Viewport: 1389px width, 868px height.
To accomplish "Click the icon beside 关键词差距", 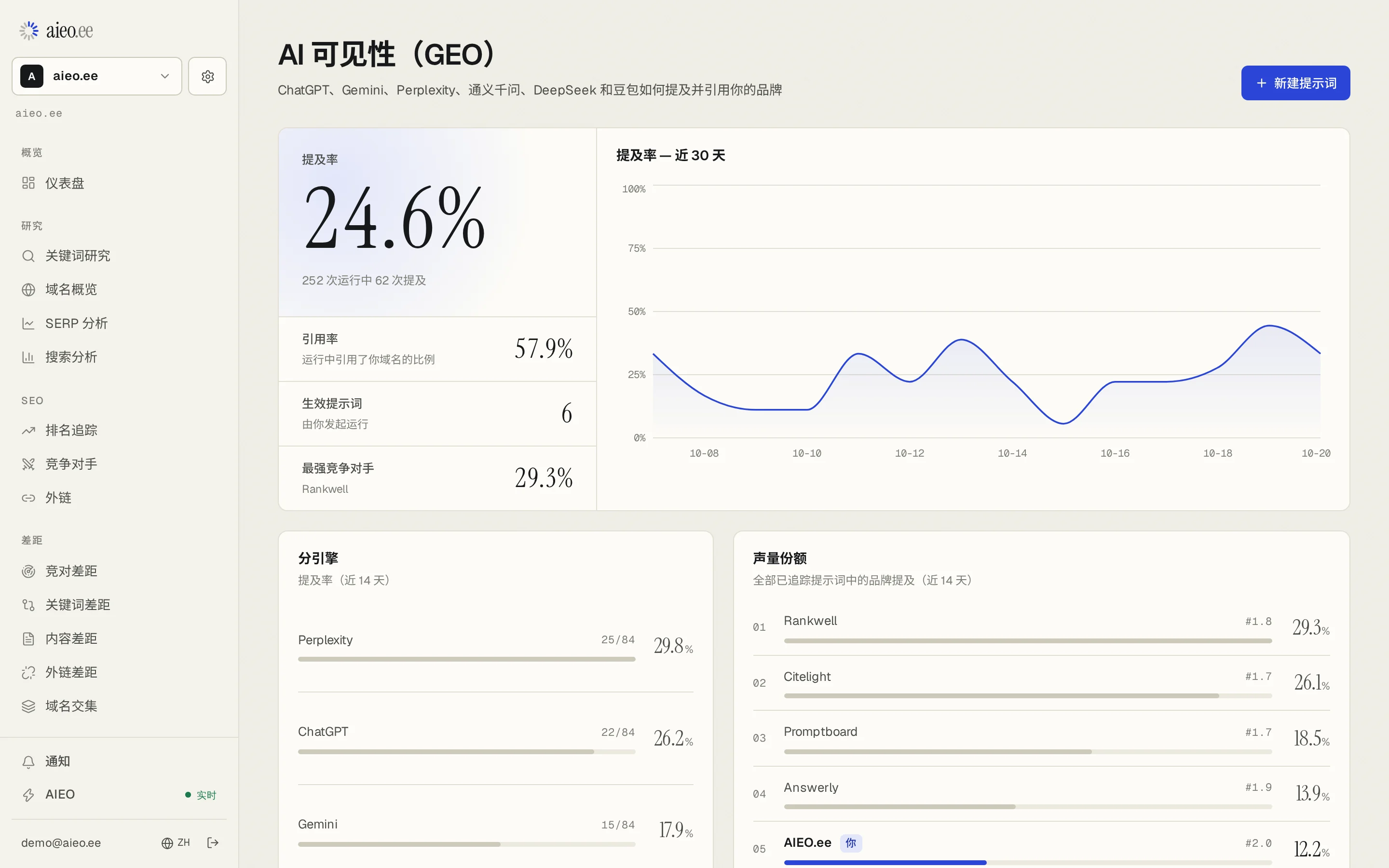I will (x=28, y=605).
